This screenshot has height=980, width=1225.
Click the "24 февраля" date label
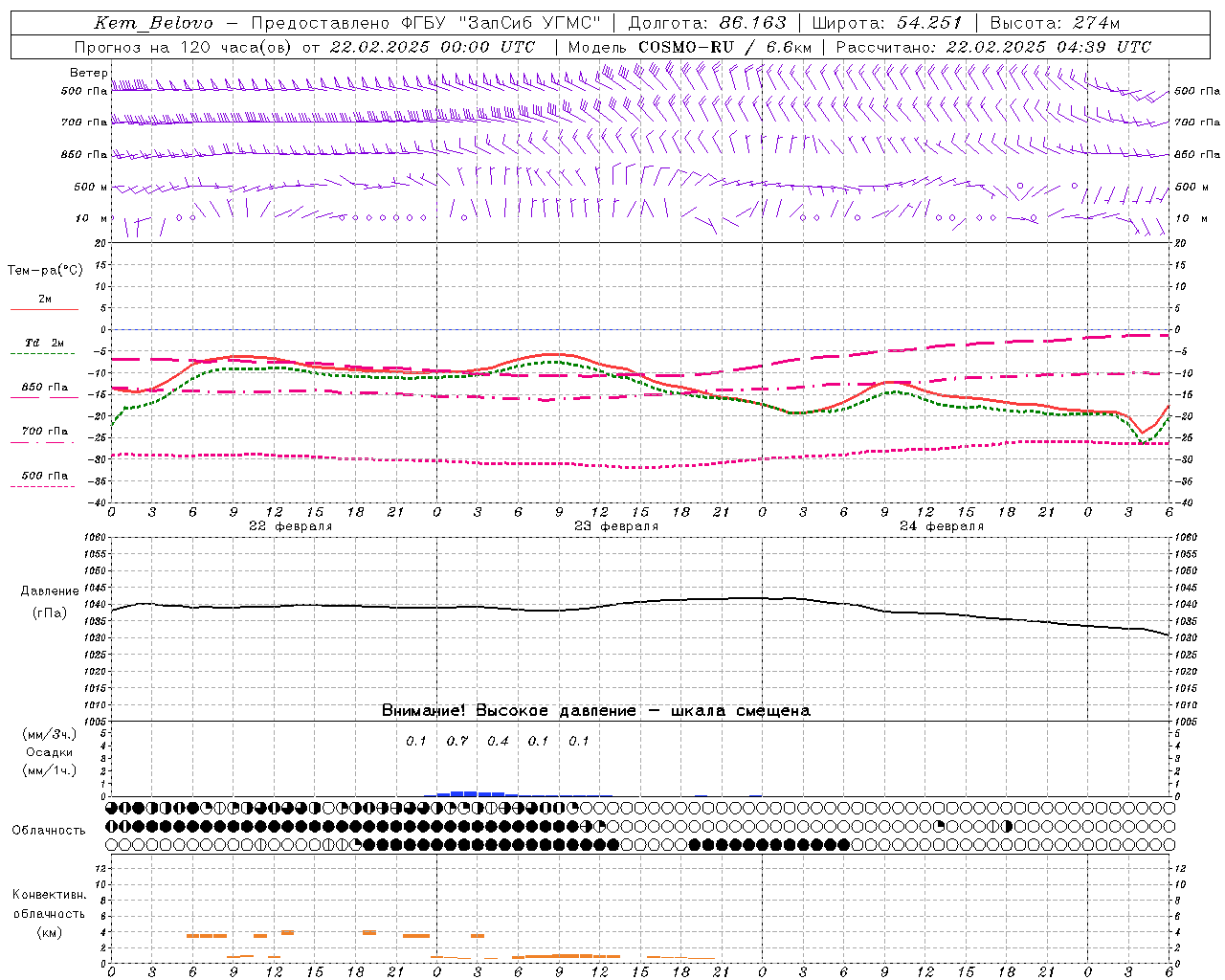point(942,526)
